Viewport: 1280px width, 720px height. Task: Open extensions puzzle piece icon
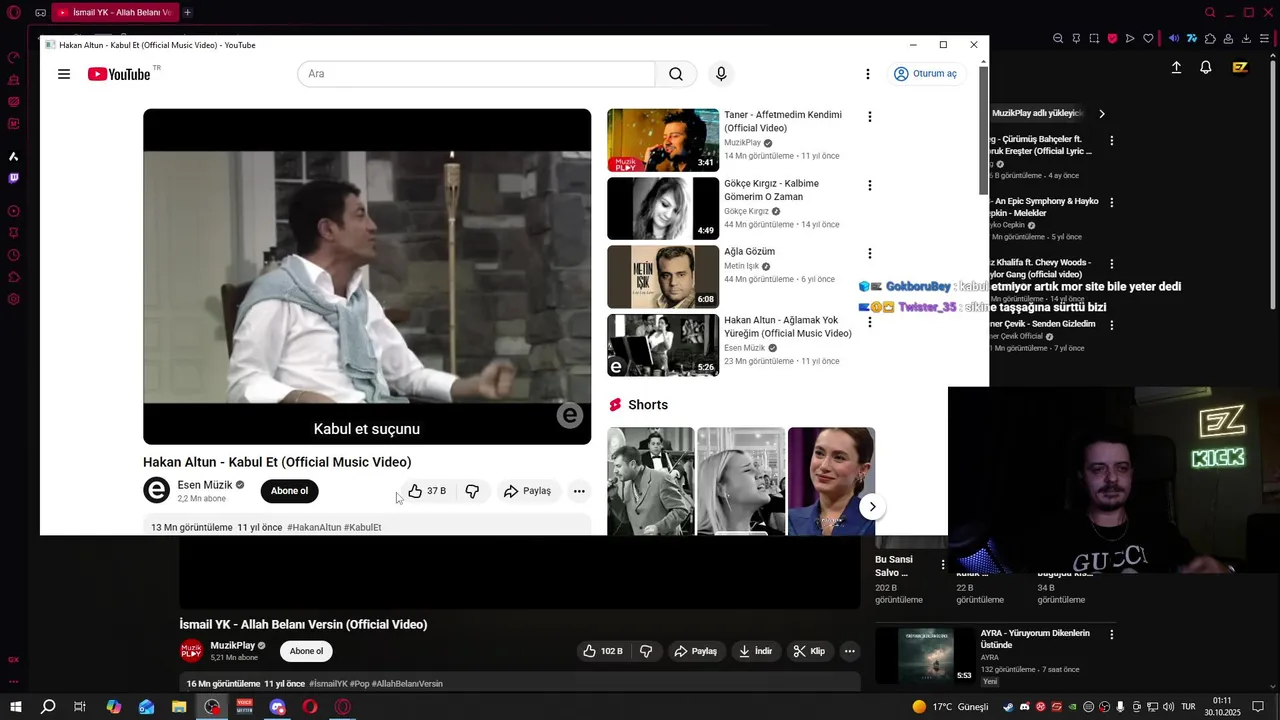point(1210,39)
